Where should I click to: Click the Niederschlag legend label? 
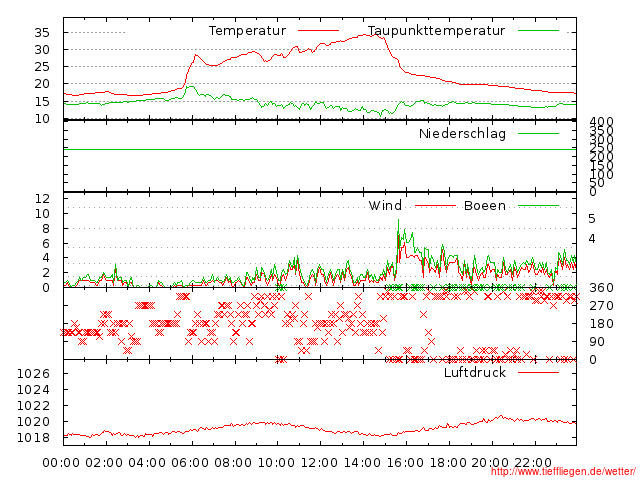pyautogui.click(x=462, y=134)
